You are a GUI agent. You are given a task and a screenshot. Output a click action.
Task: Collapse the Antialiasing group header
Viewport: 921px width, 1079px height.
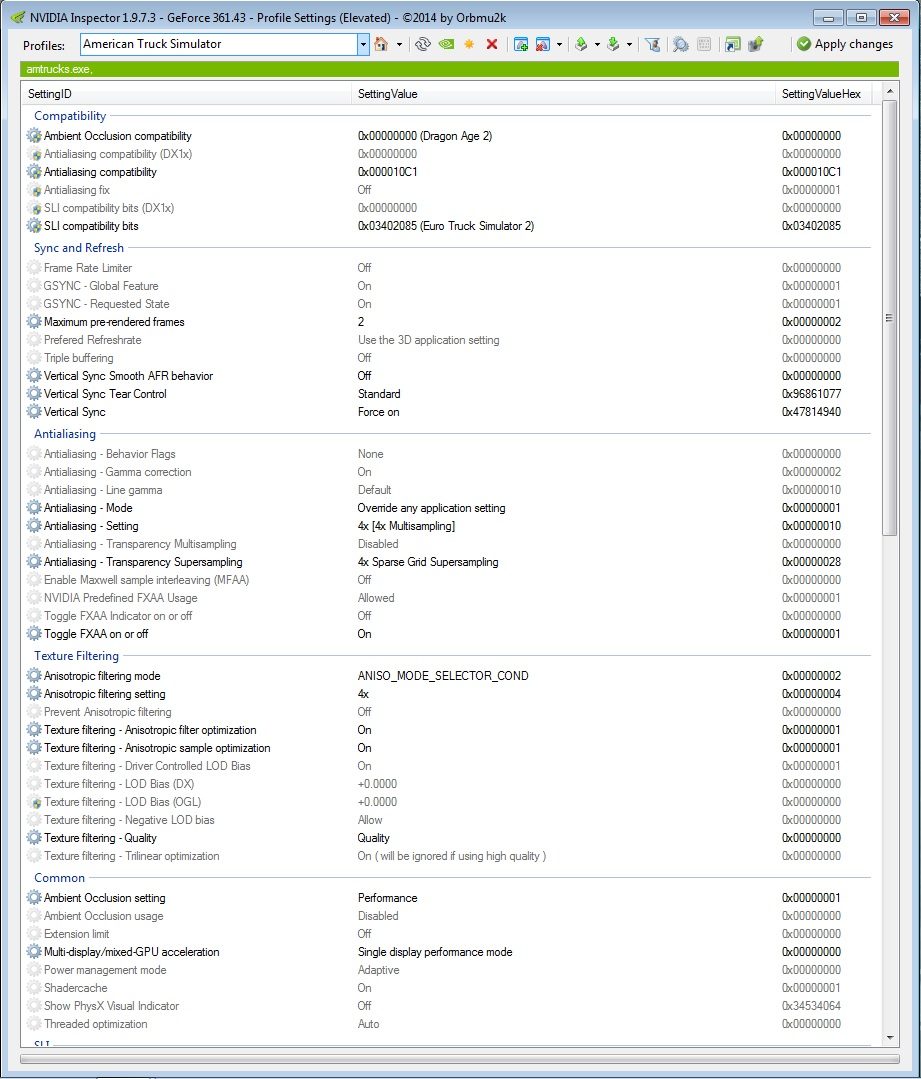click(65, 434)
